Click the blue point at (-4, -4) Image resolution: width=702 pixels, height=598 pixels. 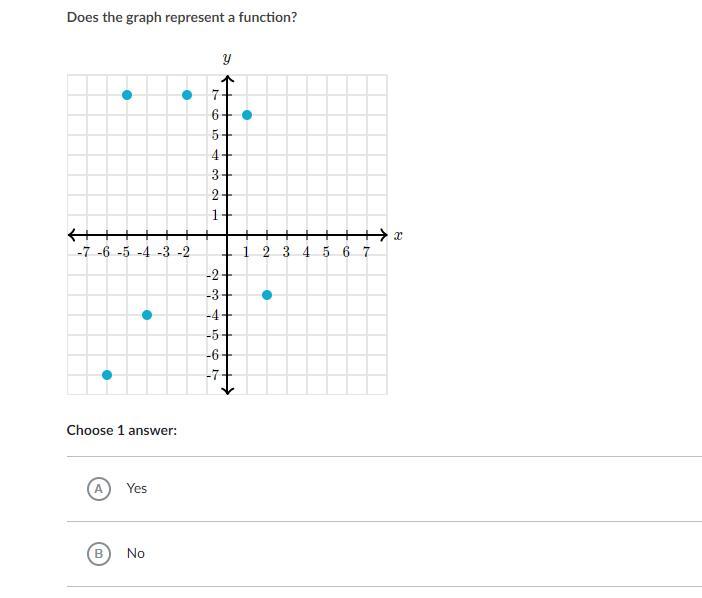click(147, 315)
